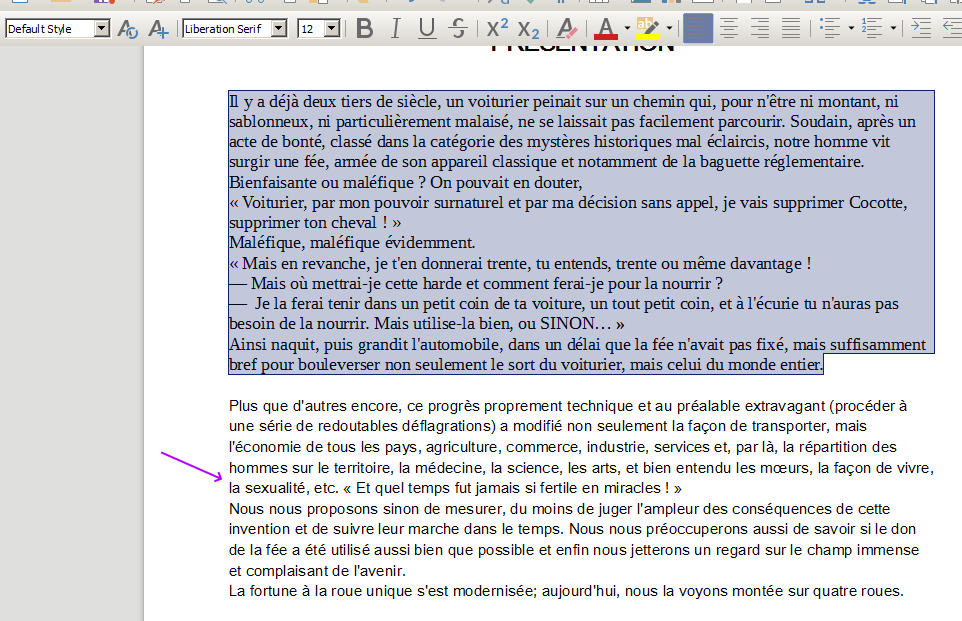Open the font size dropdown list
Screen dimensions: 962x621
[333, 29]
